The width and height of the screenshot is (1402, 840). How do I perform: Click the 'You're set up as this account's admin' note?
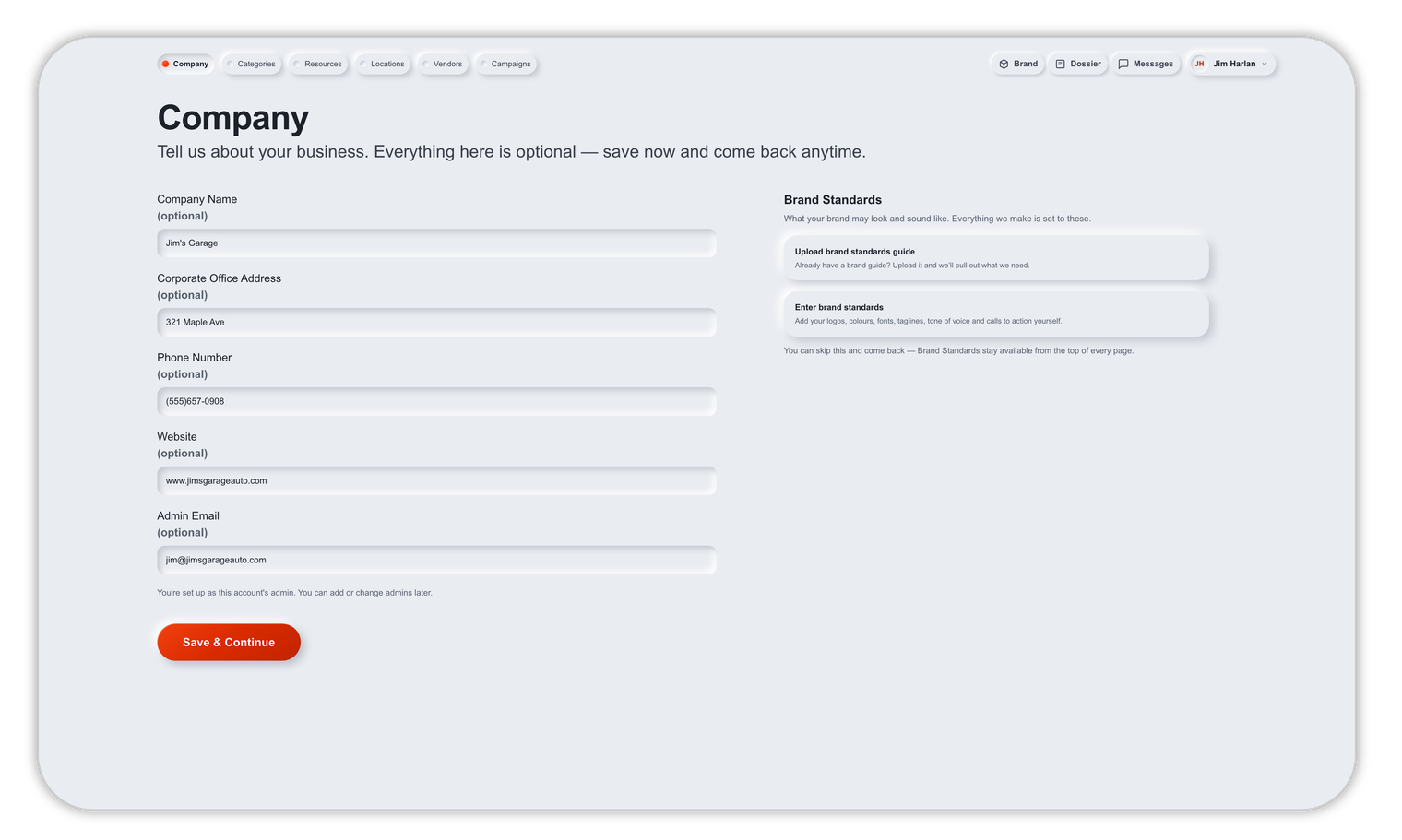coord(294,593)
